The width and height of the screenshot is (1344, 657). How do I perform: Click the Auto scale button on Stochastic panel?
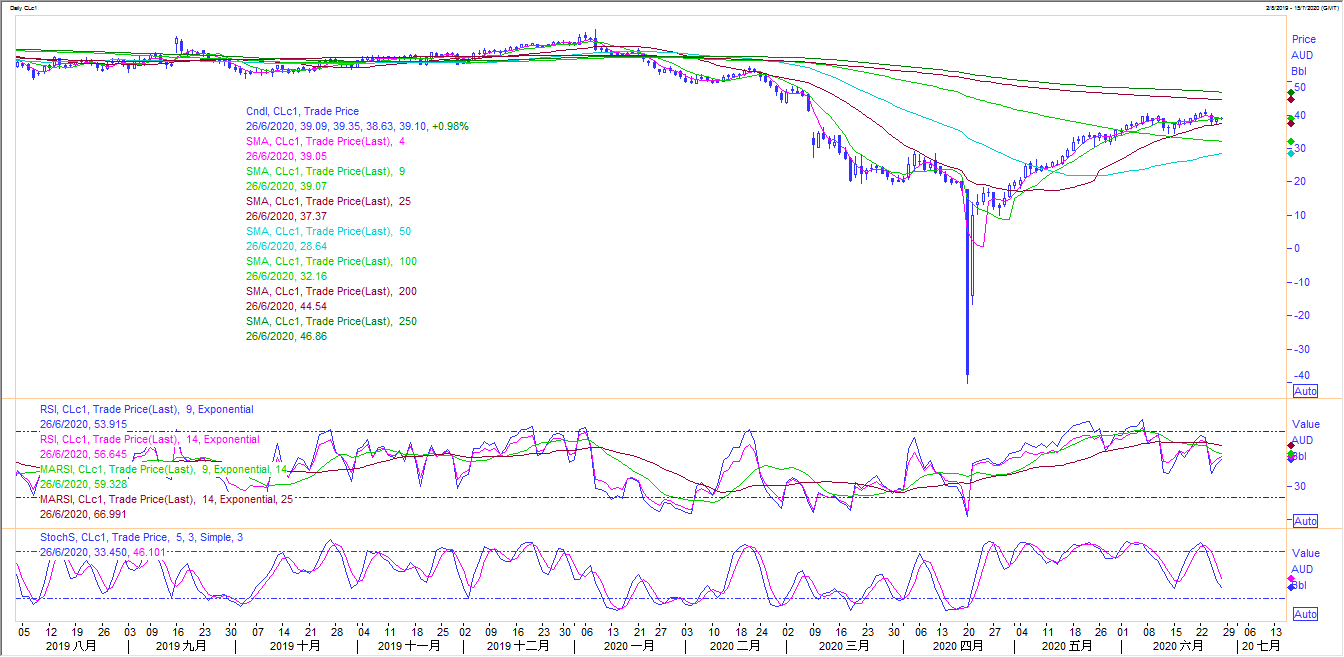(1305, 613)
